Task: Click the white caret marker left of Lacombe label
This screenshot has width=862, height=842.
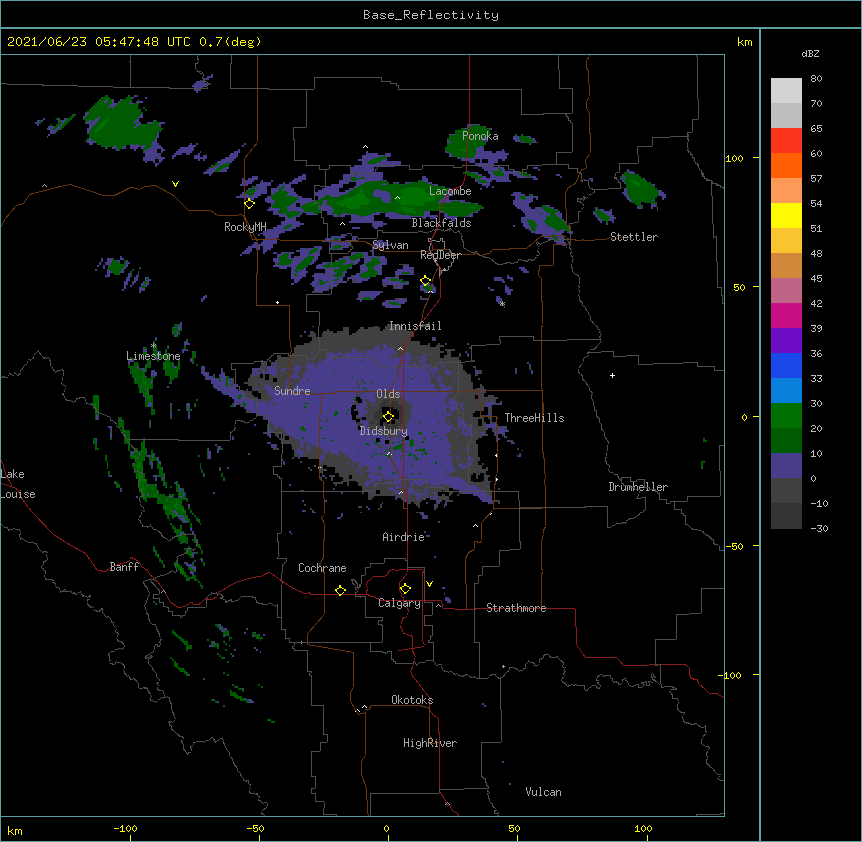Action: click(x=397, y=198)
